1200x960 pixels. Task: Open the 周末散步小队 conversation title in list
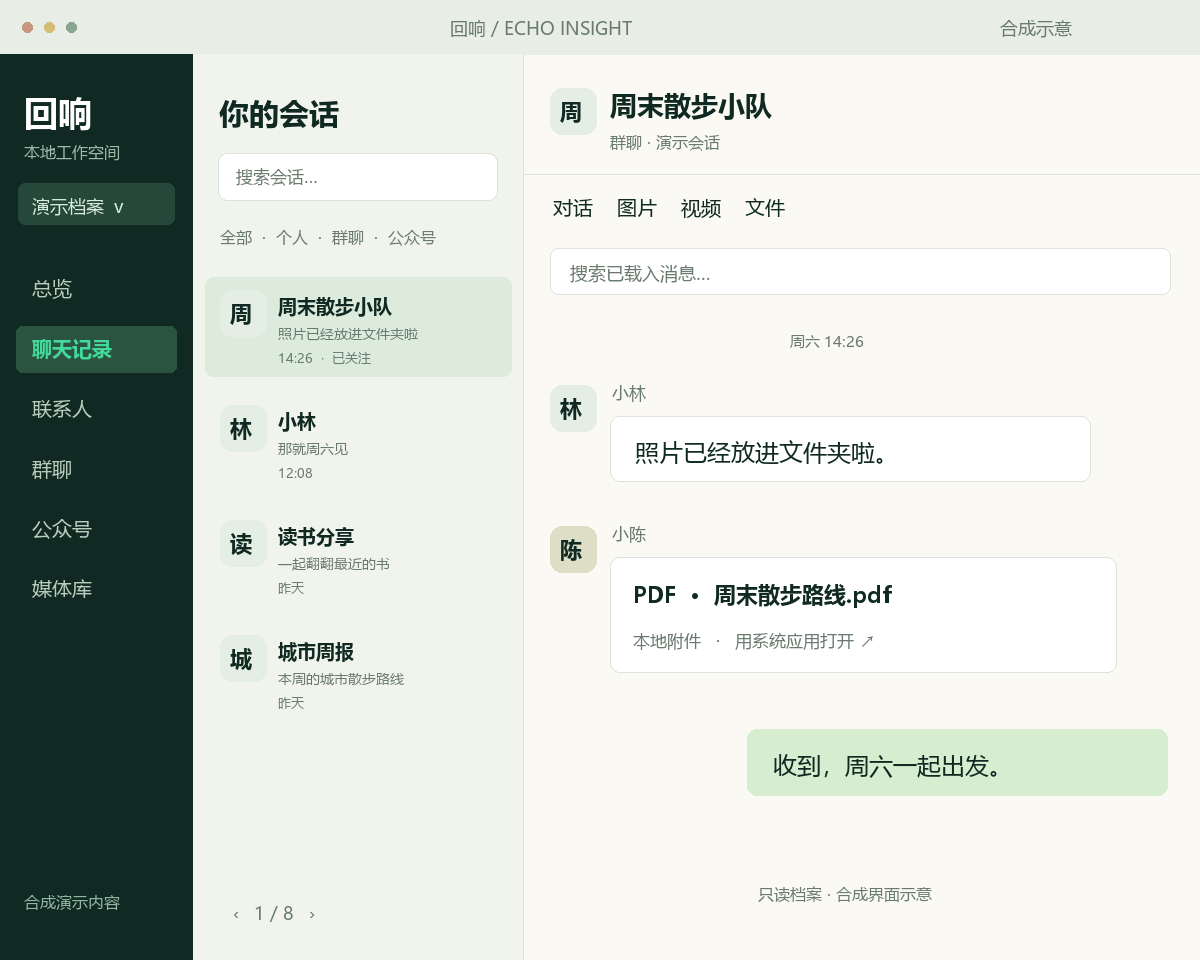[x=335, y=307]
